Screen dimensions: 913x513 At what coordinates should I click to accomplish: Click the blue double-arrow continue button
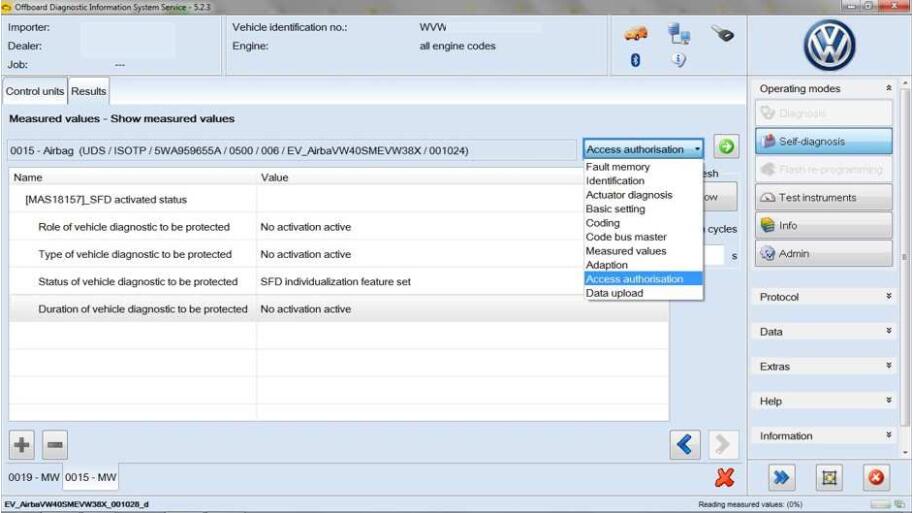click(781, 478)
